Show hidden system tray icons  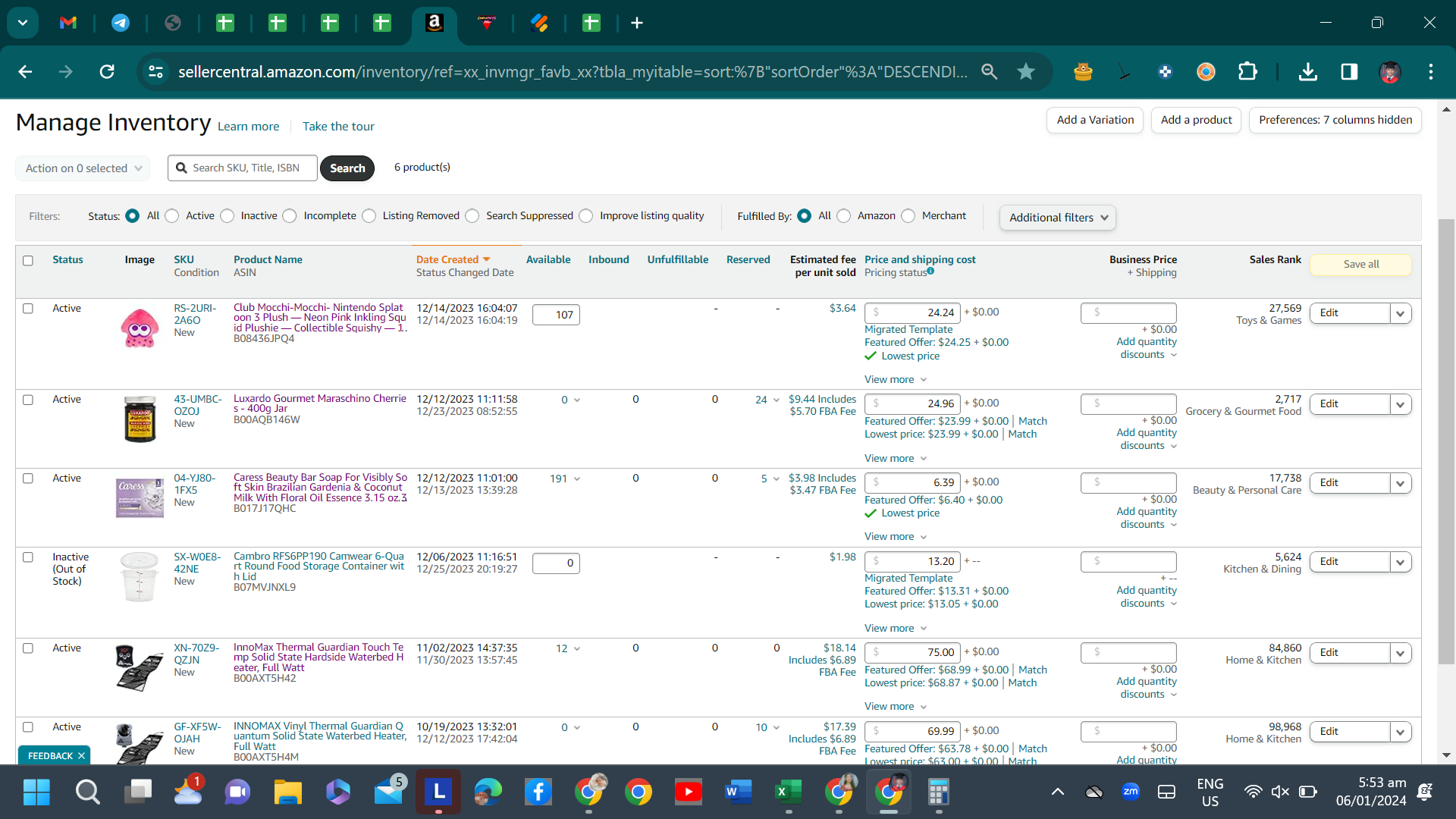coord(1057,792)
